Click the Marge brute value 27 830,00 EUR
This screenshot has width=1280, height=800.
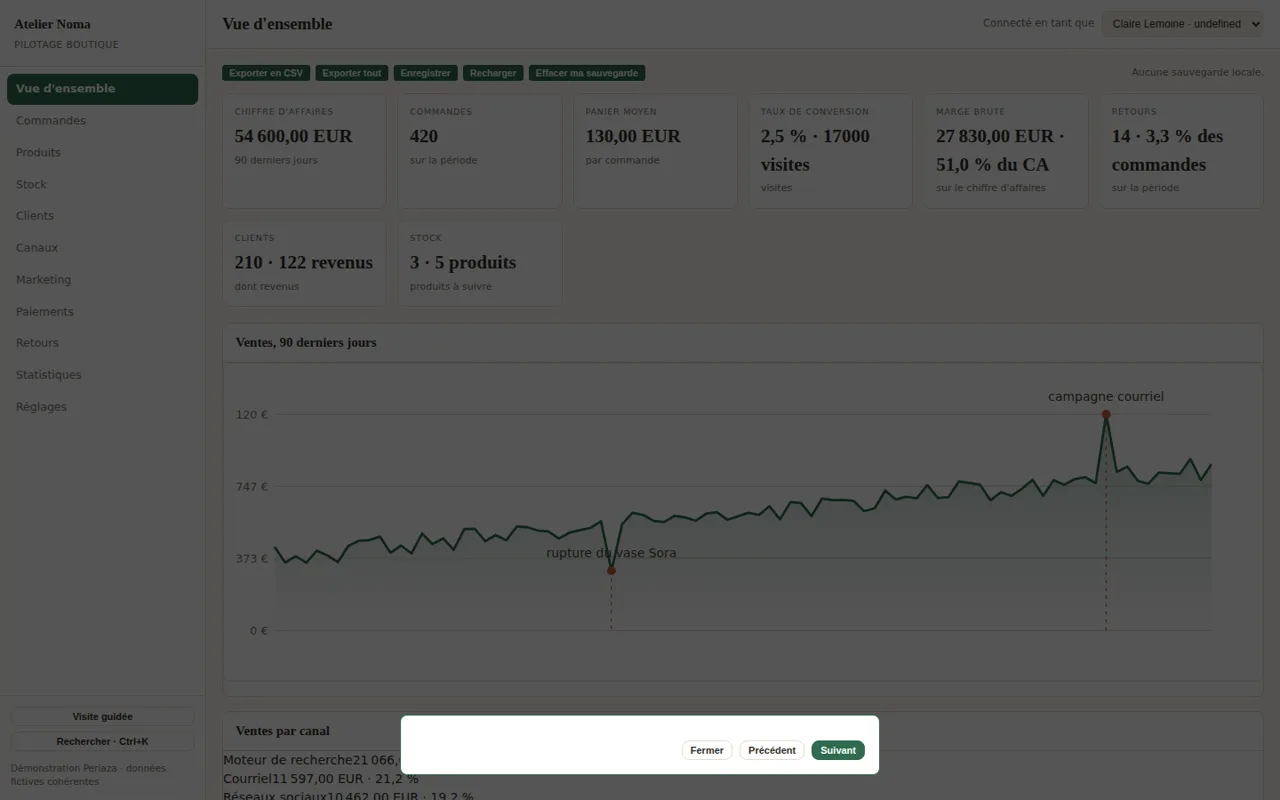[x=1000, y=150]
